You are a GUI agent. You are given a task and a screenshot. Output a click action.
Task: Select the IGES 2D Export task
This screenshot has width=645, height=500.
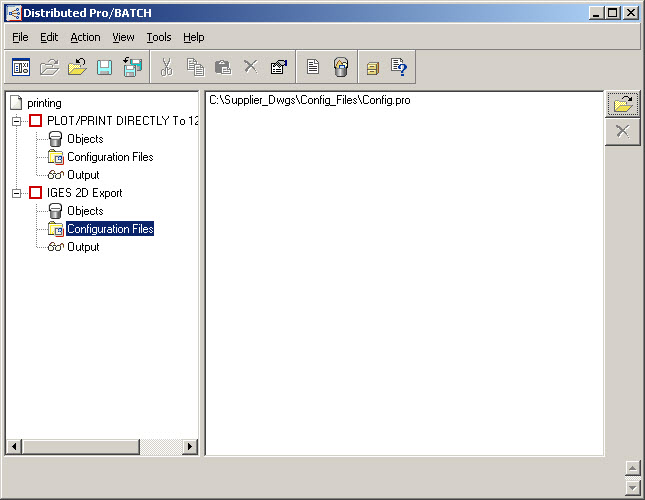click(x=84, y=193)
